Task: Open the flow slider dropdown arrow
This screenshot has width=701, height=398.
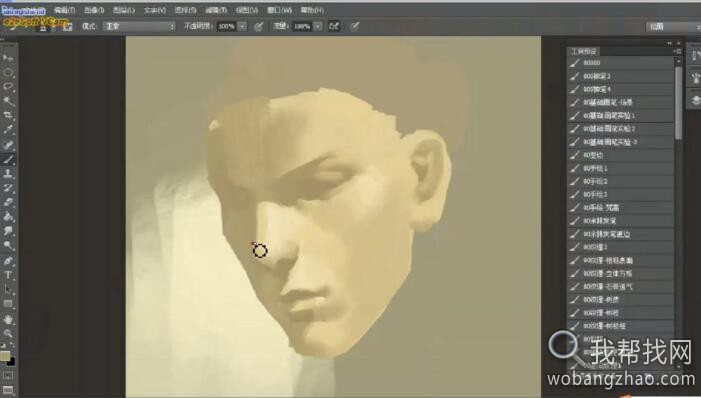Action: (x=318, y=26)
